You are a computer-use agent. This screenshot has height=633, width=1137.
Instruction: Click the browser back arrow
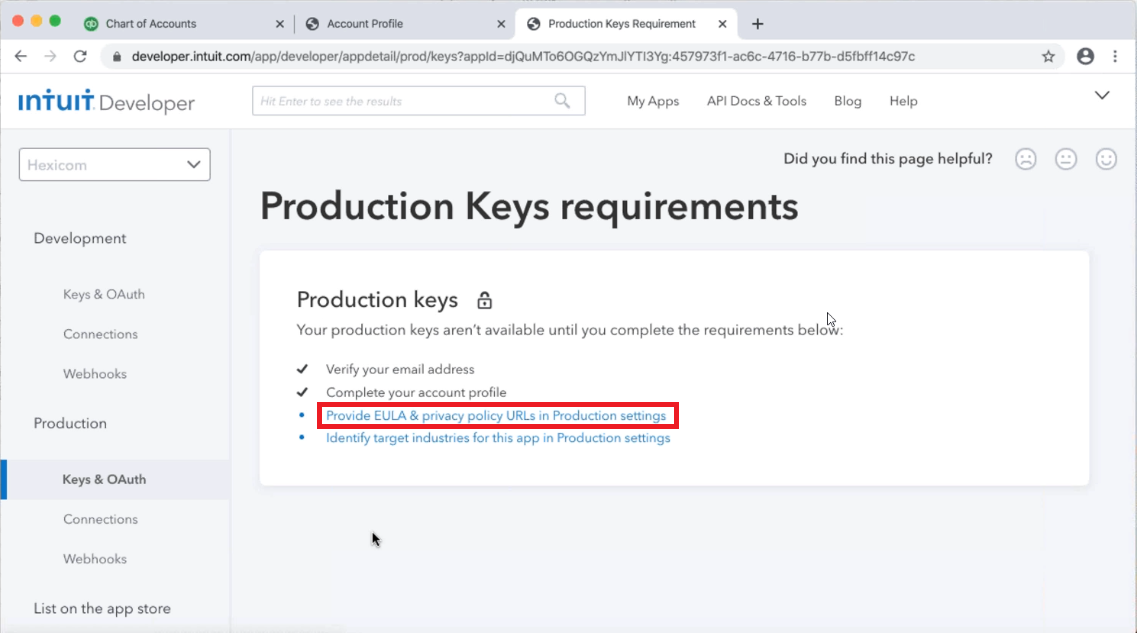pos(20,57)
